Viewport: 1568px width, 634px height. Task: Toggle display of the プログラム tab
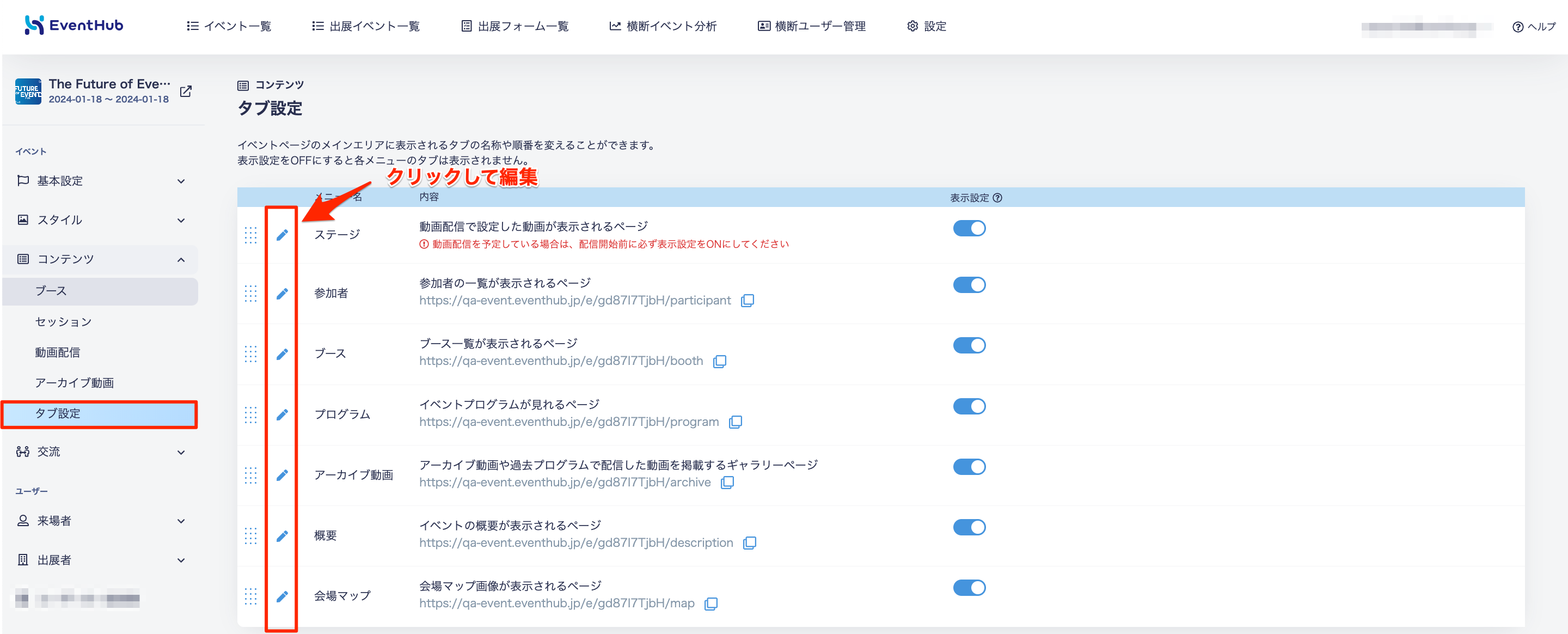pyautogui.click(x=969, y=406)
